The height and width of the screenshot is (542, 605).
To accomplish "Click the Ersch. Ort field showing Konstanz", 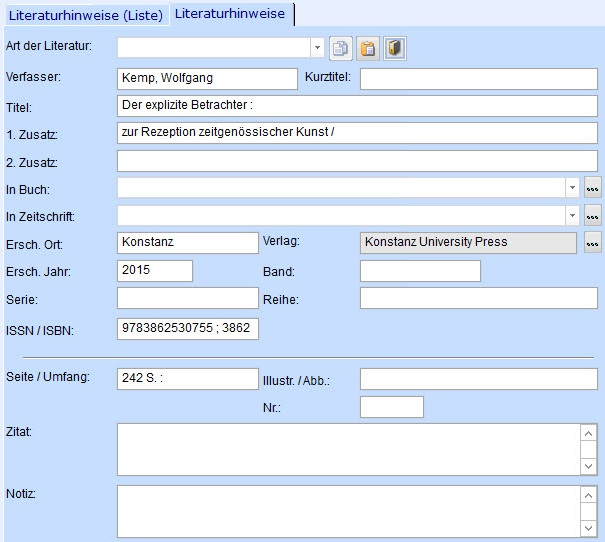I will tap(188, 243).
